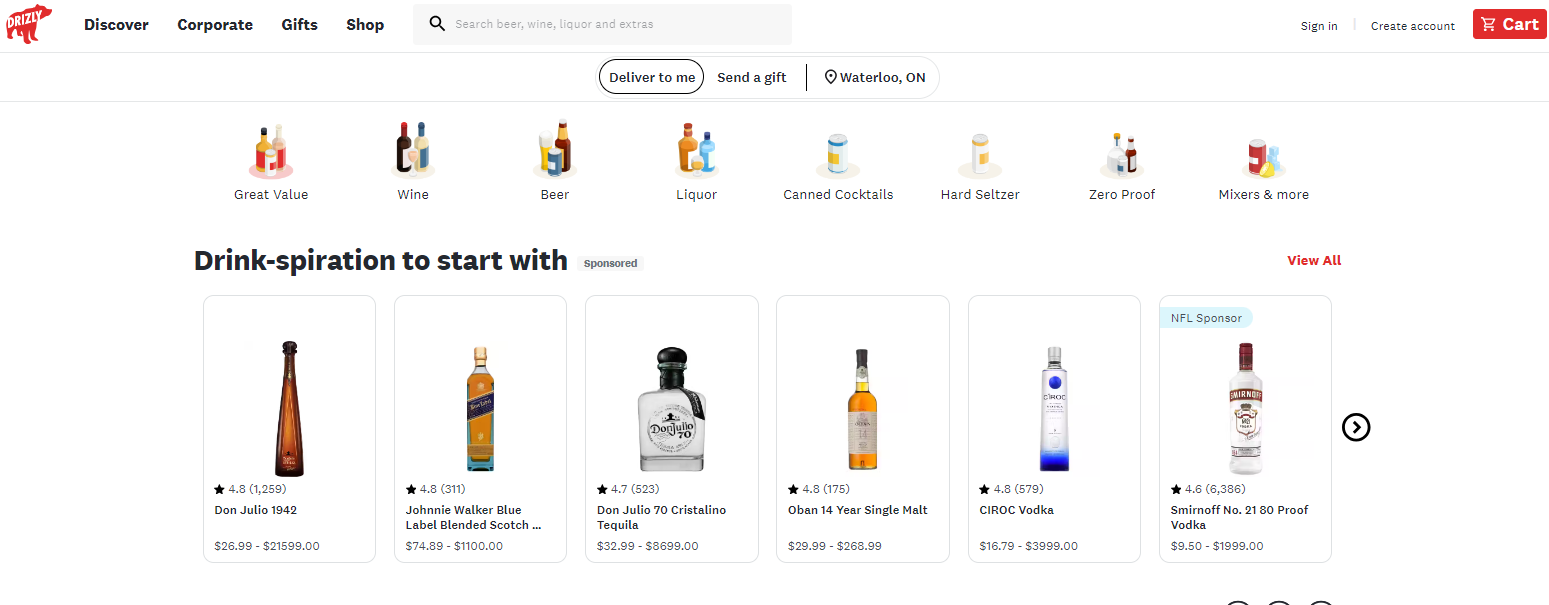
Task: Click the $9.50 - $1999.00 price
Action: (1217, 546)
